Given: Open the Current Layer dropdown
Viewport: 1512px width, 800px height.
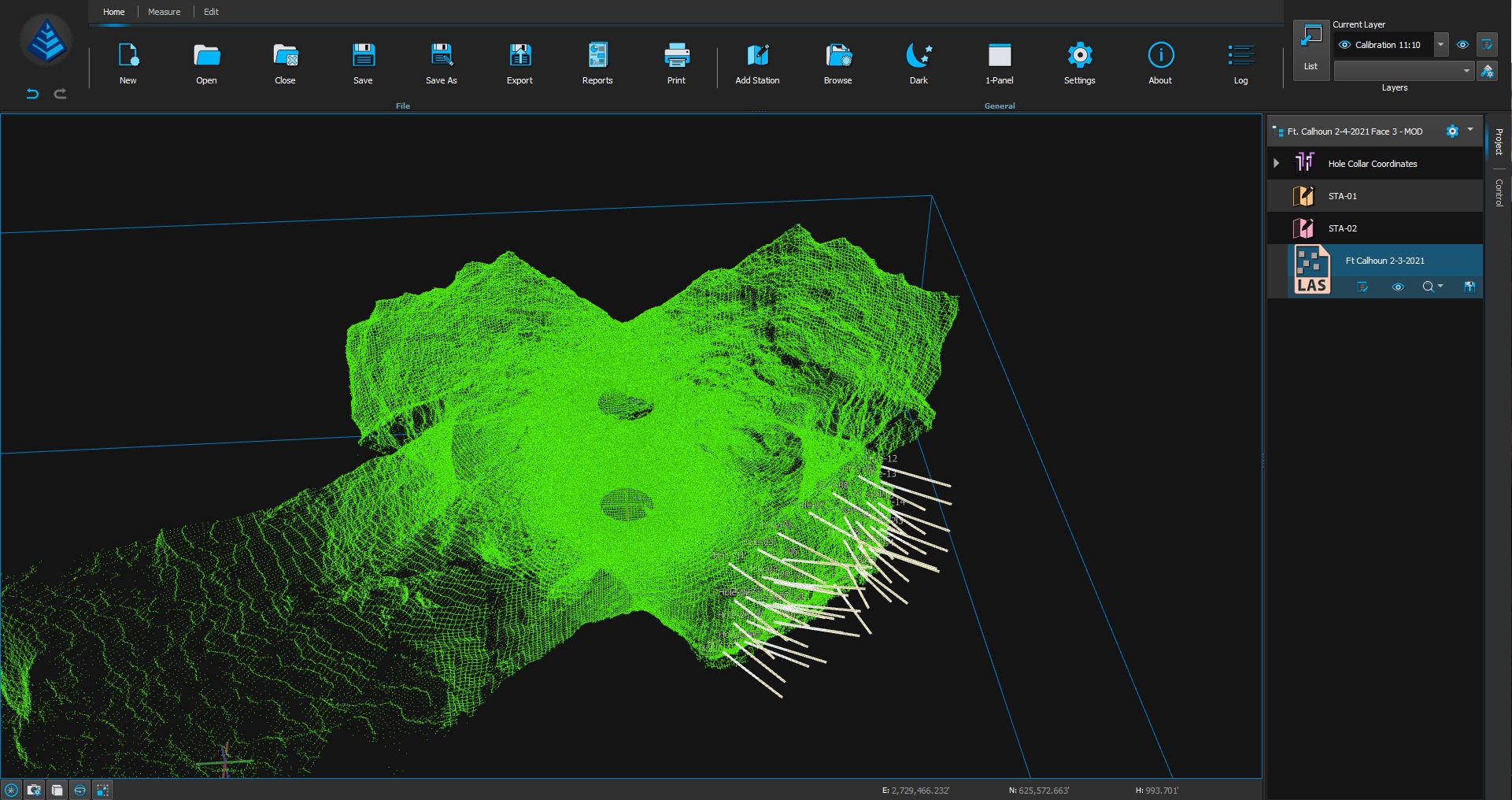Looking at the screenshot, I should coord(1440,45).
